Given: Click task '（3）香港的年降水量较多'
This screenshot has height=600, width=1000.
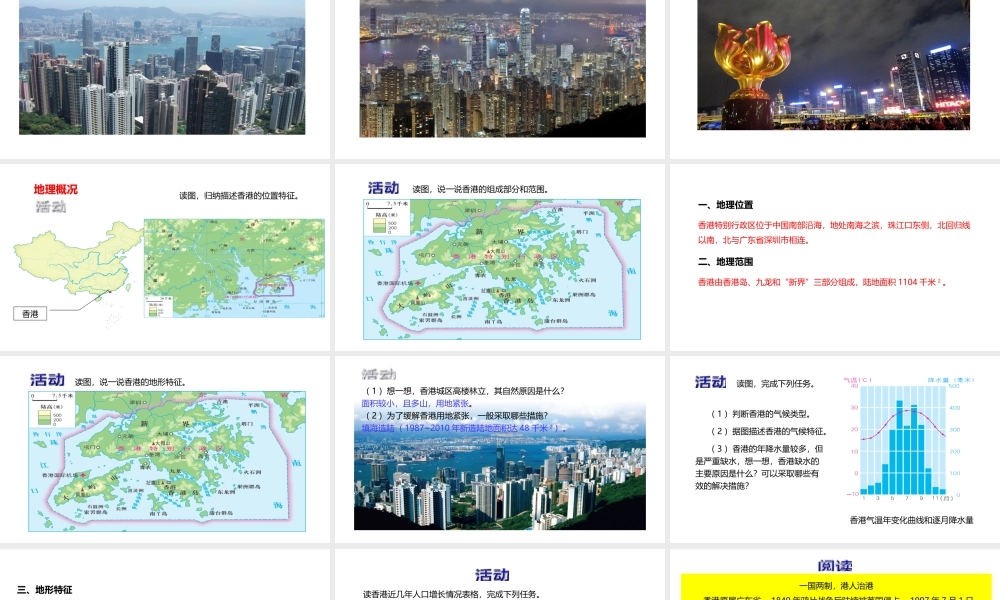Looking at the screenshot, I should 759,467.
